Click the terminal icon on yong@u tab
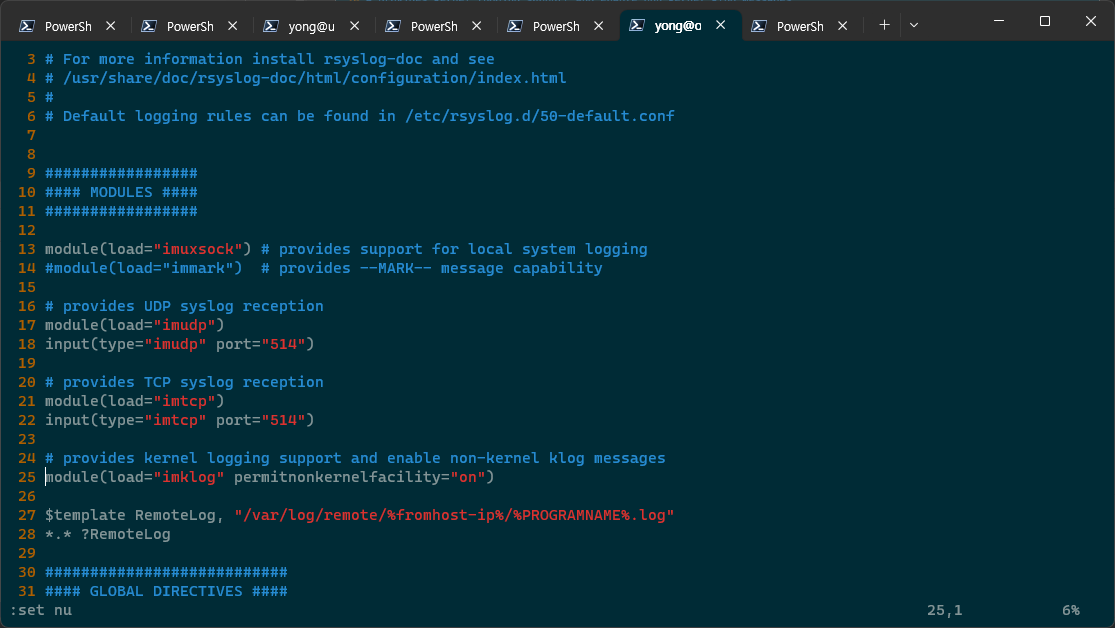The width and height of the screenshot is (1115, 628). (271, 26)
